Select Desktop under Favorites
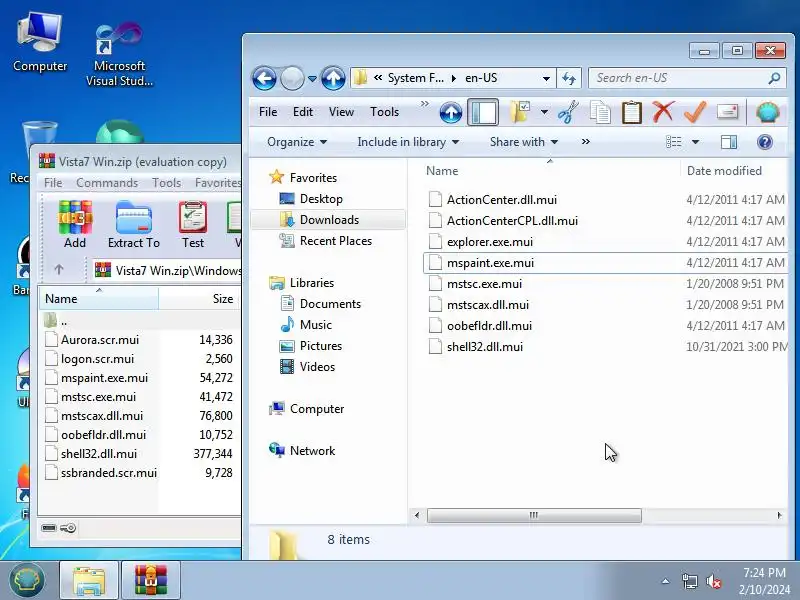Screen dimensions: 800x600 pyautogui.click(x=321, y=198)
